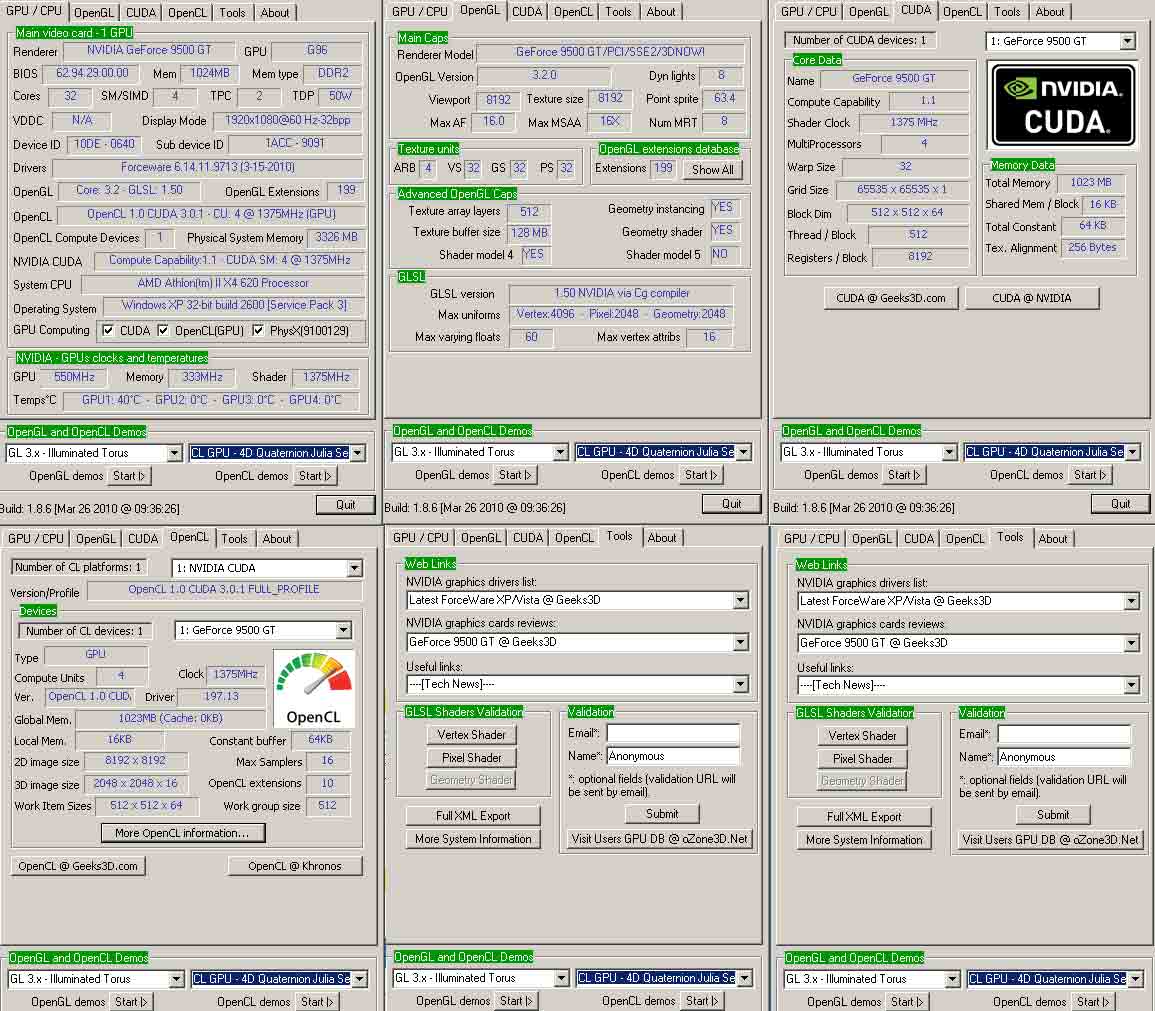The width and height of the screenshot is (1155, 1011).
Task: Click More OpenCL information button
Action: [182, 834]
